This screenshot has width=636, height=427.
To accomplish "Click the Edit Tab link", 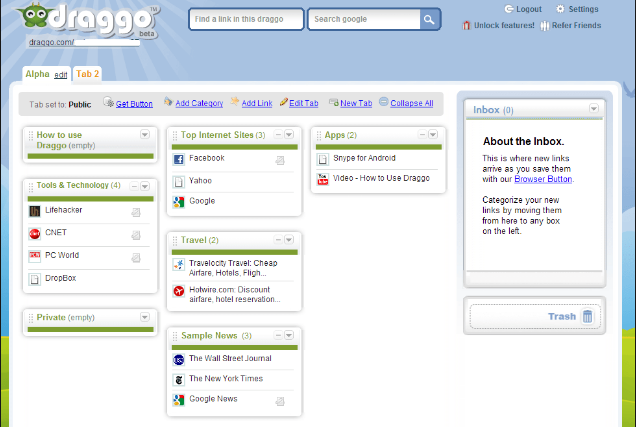I will click(x=303, y=103).
